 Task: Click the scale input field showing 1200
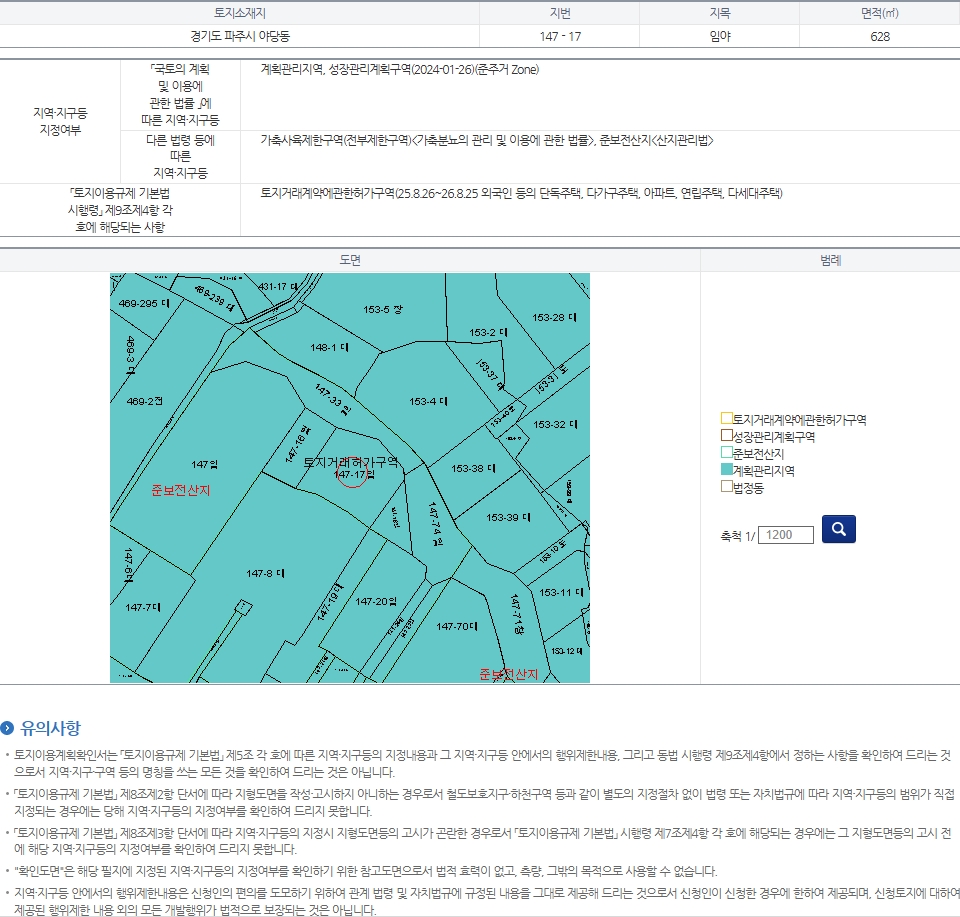[x=785, y=535]
